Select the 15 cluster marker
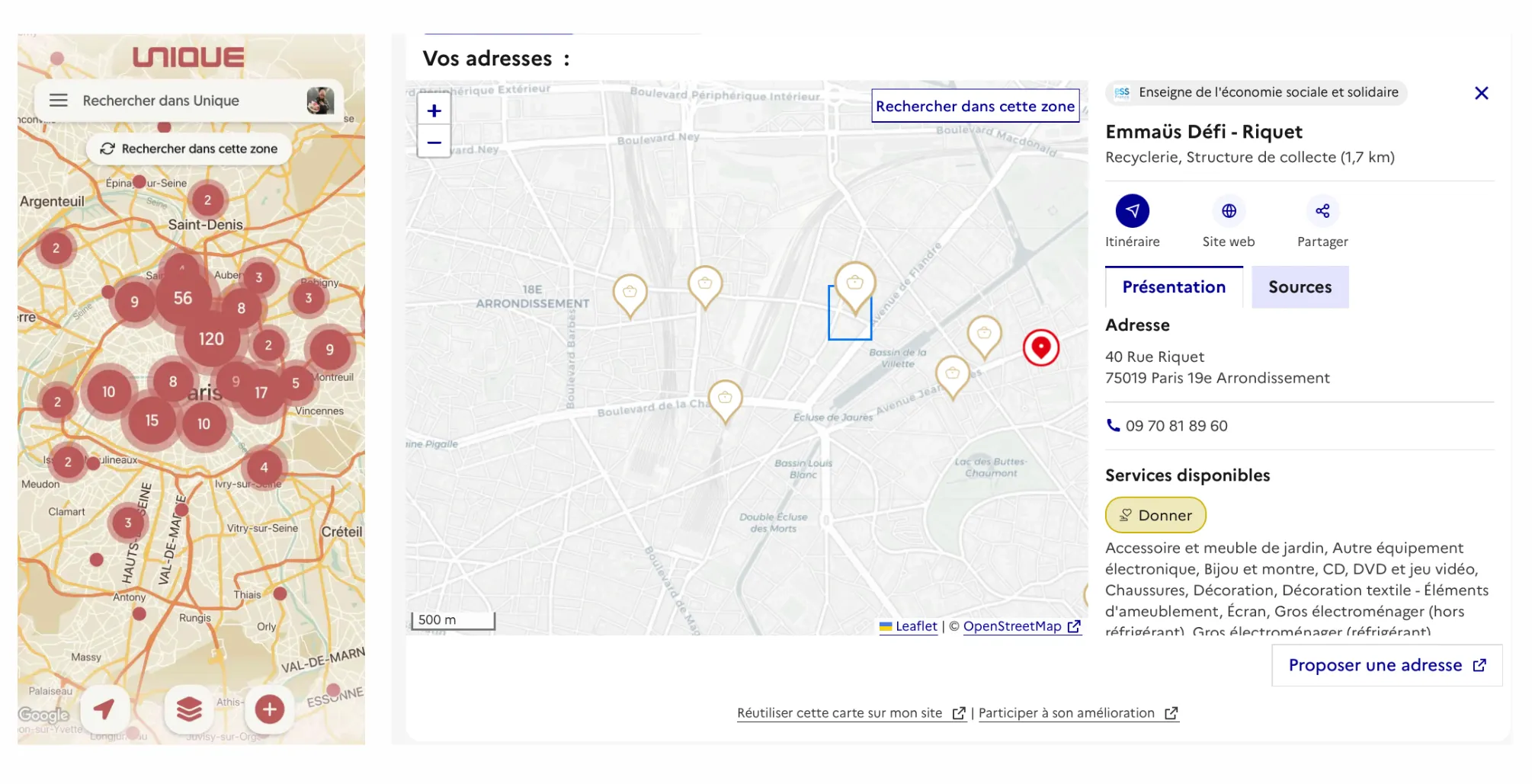 152,421
